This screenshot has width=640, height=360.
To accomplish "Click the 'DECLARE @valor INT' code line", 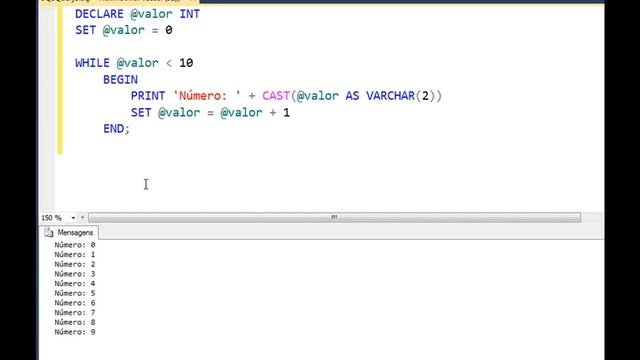I will 138,14.
